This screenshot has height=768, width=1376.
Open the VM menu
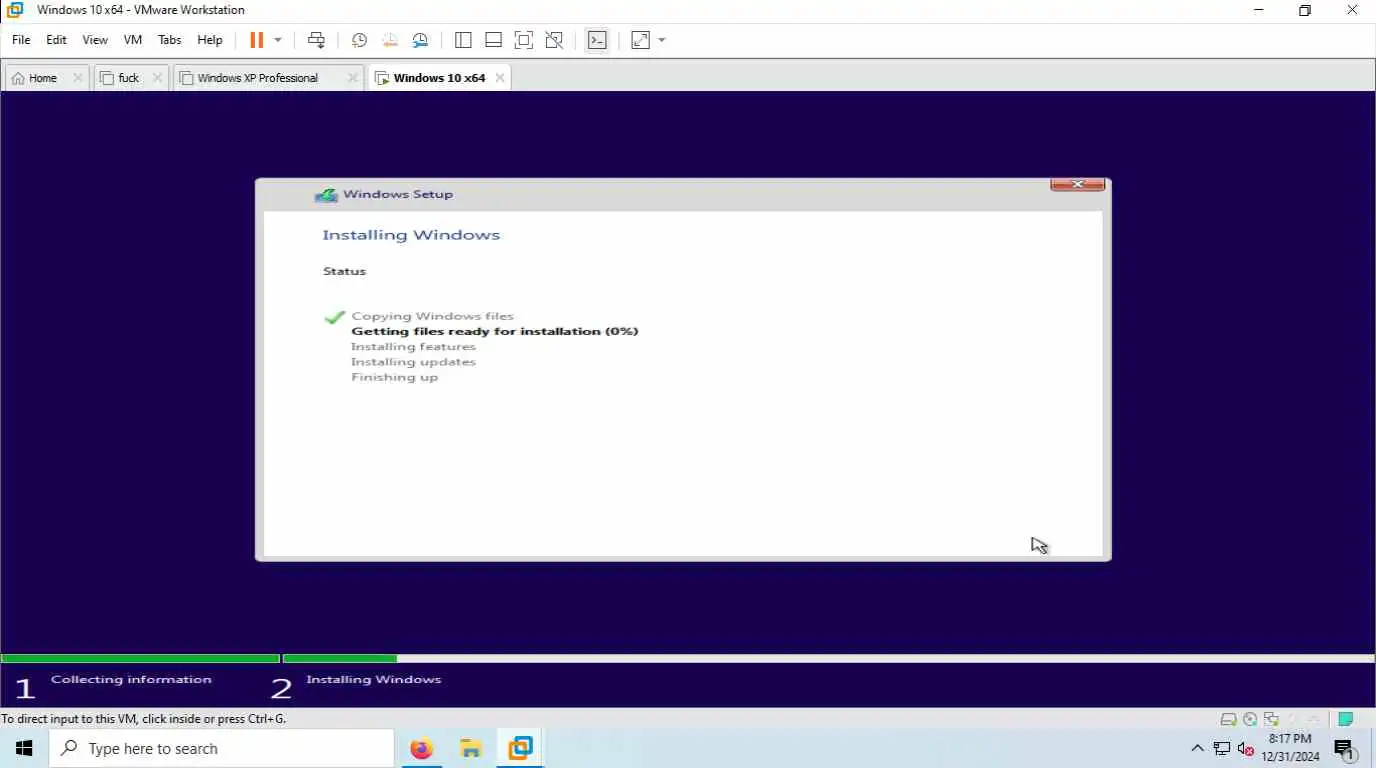click(133, 40)
